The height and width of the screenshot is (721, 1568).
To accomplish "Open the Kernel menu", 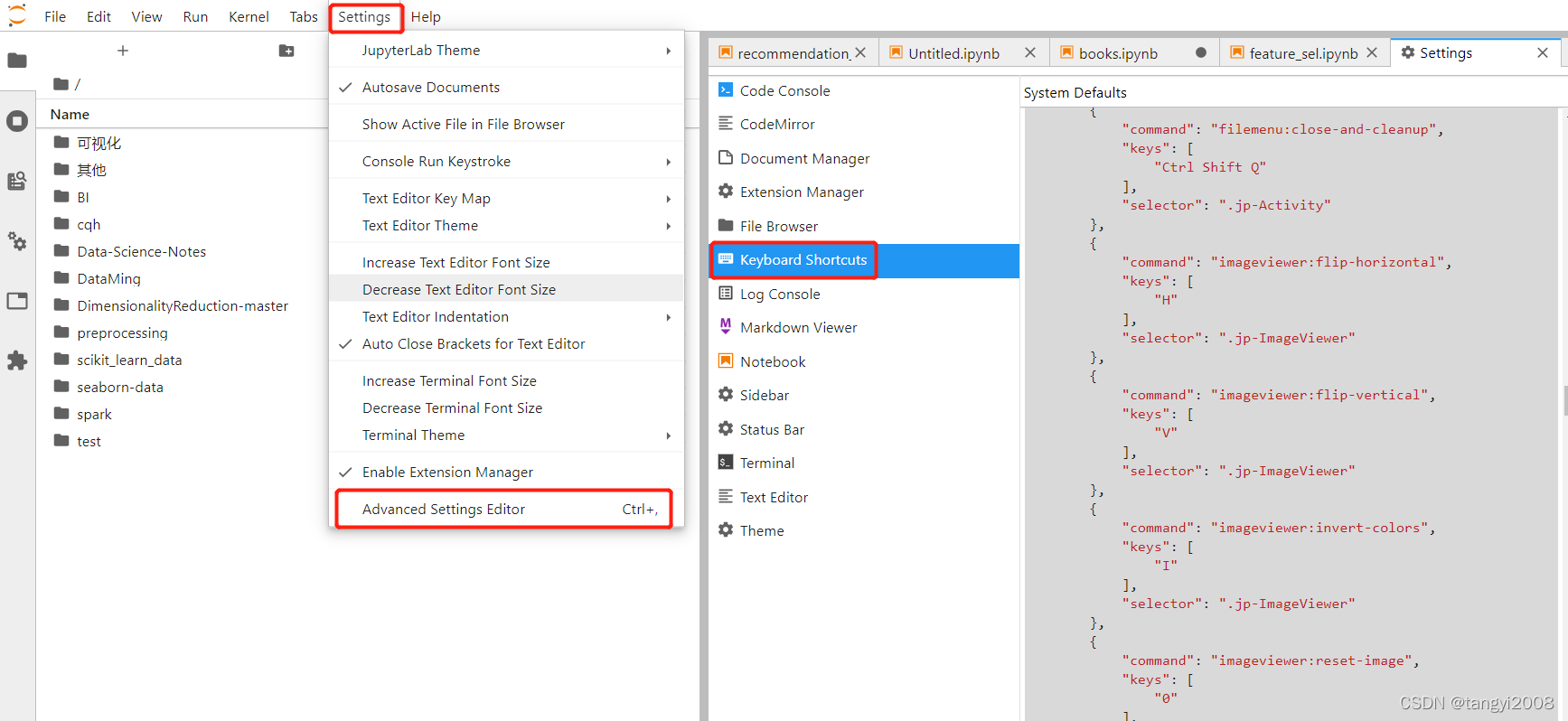I will pos(249,16).
